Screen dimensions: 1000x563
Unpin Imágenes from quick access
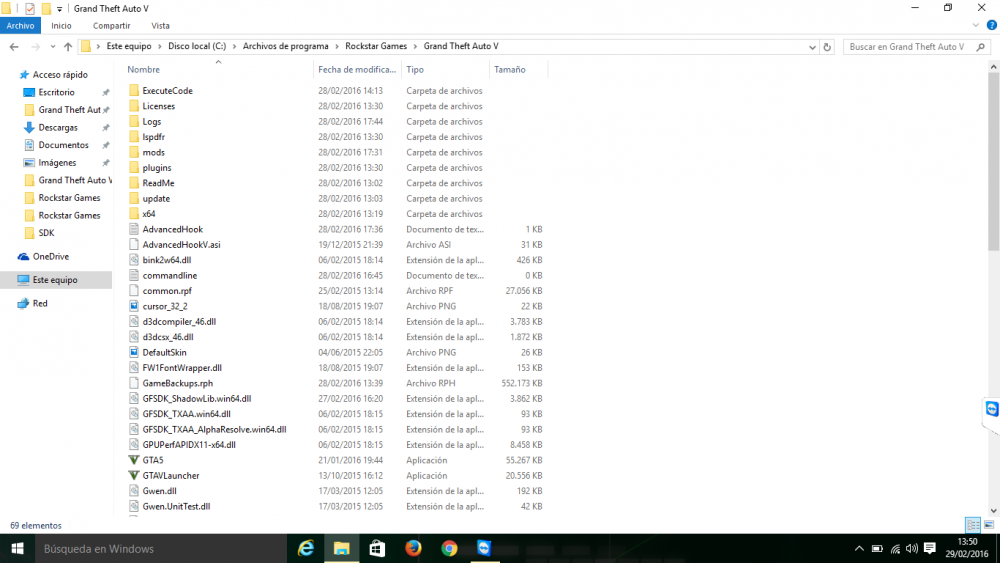click(x=106, y=163)
